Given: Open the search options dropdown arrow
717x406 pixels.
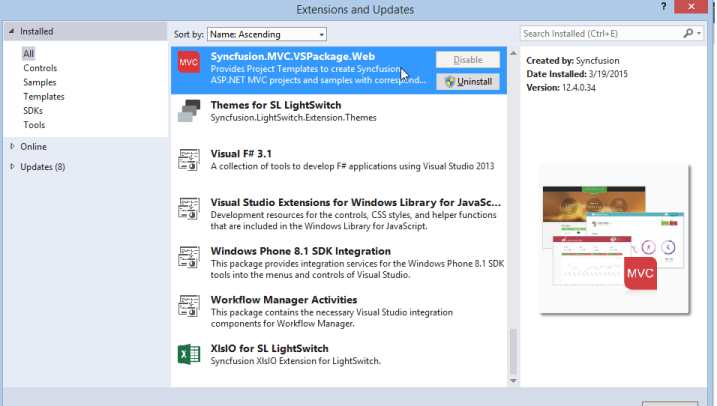Looking at the screenshot, I should pyautogui.click(x=699, y=33).
